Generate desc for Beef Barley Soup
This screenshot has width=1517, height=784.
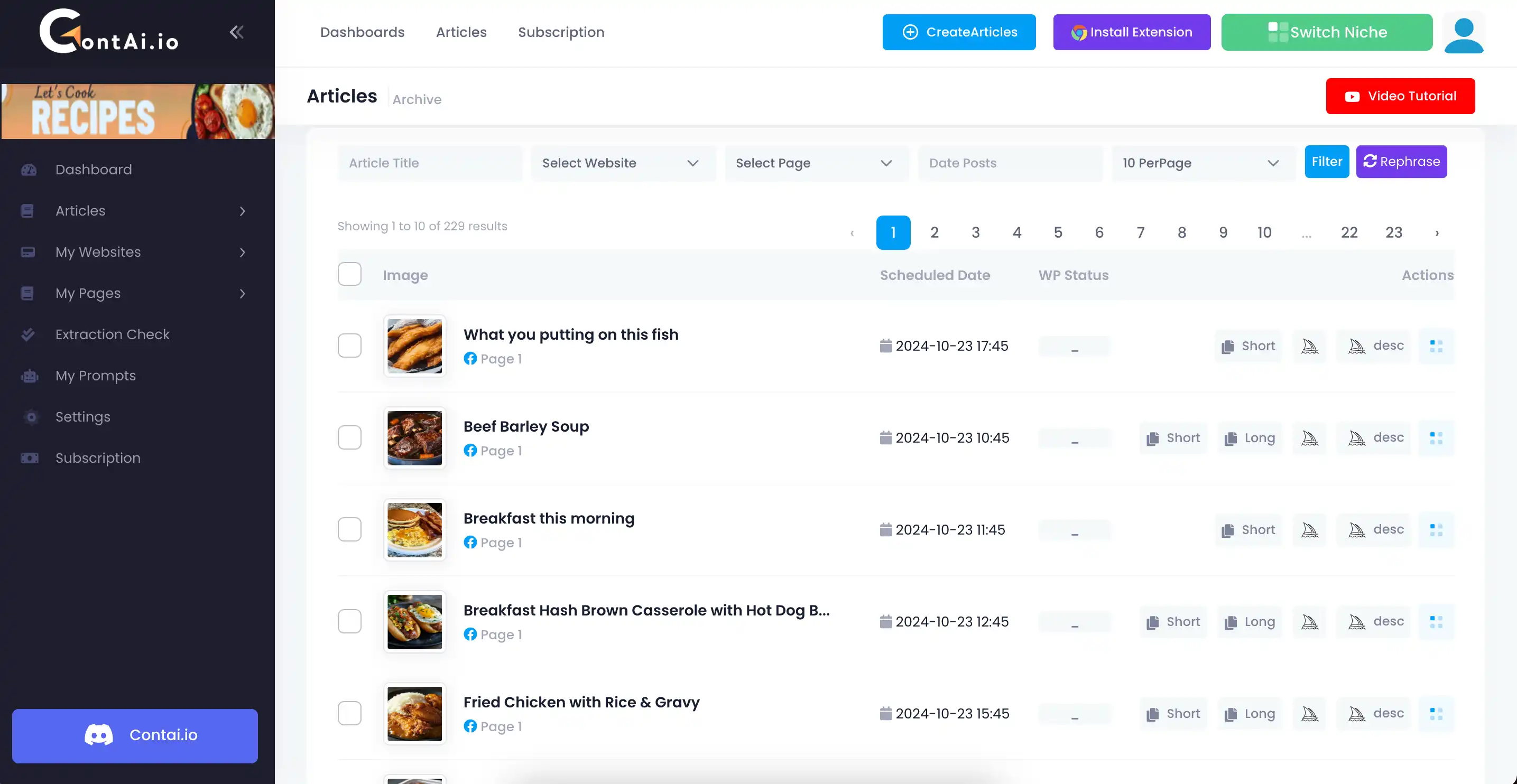1374,437
